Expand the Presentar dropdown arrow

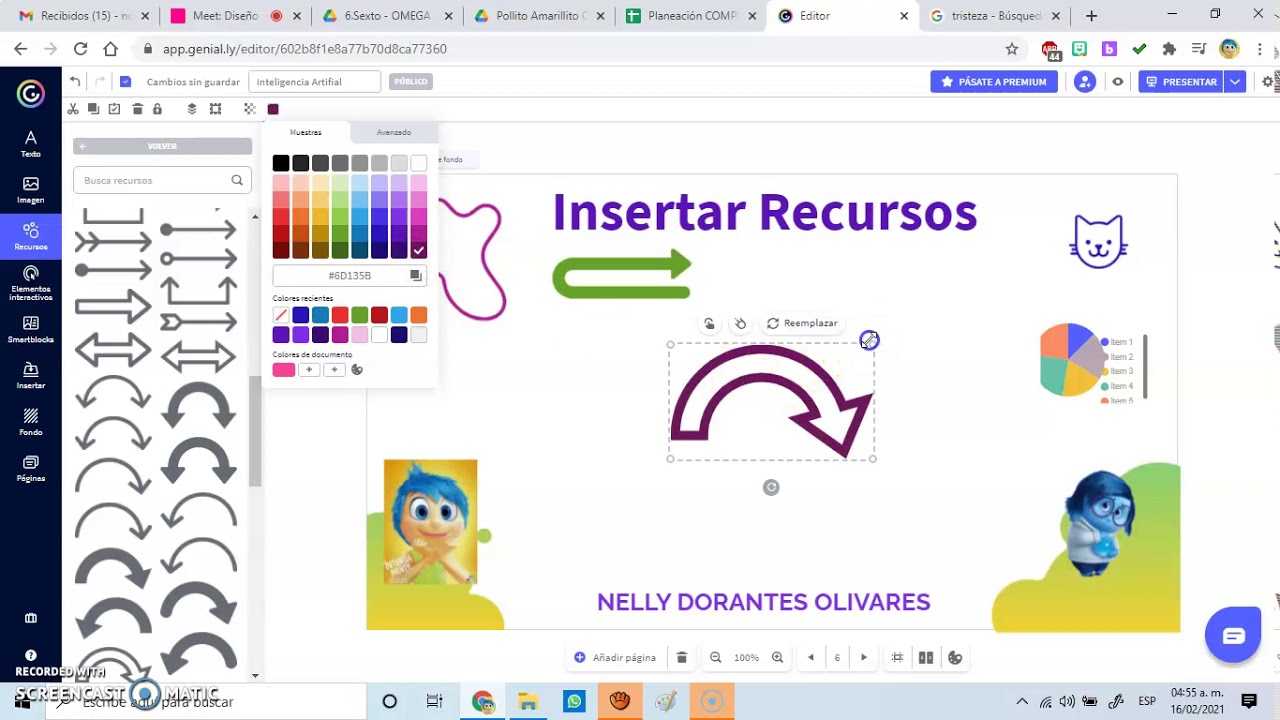[1236, 82]
